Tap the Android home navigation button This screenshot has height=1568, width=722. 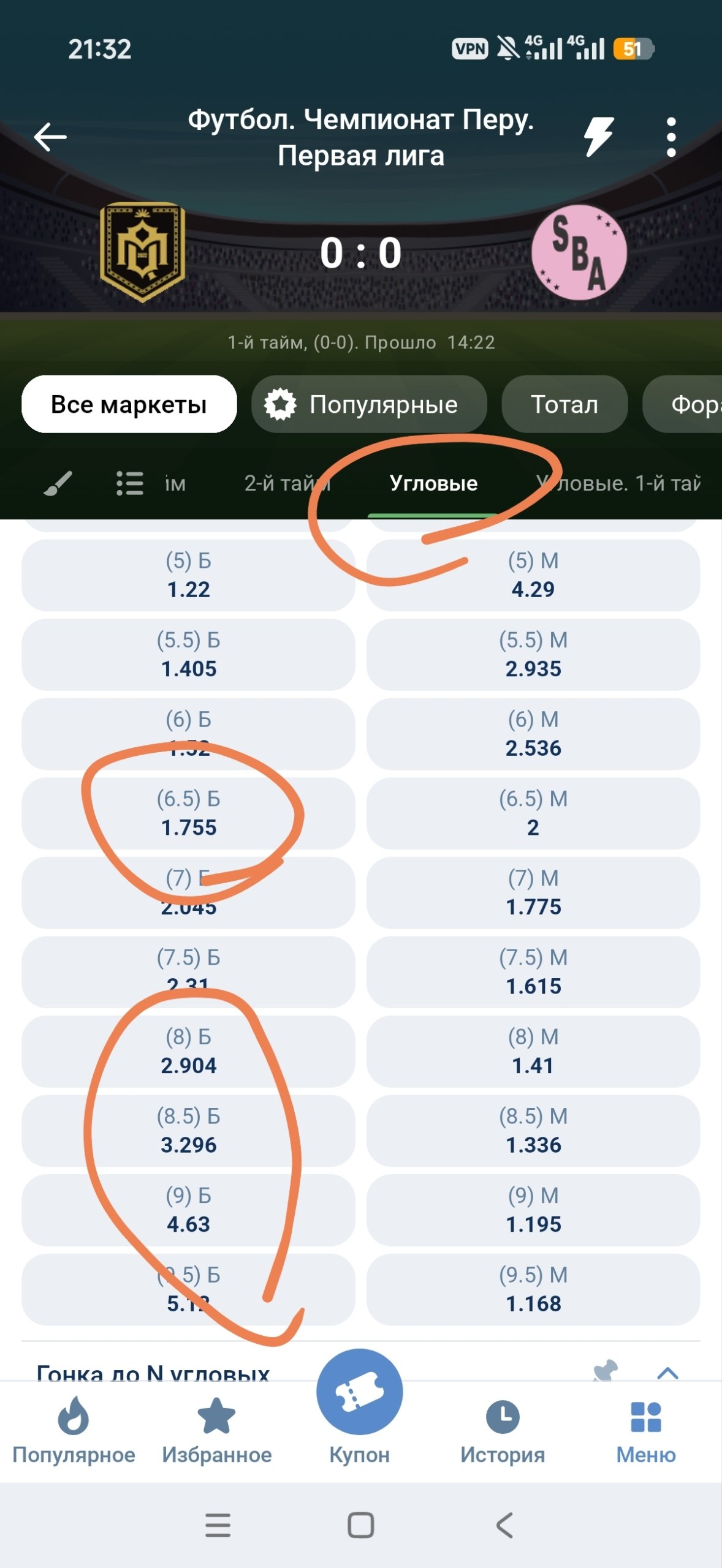pos(360,1525)
